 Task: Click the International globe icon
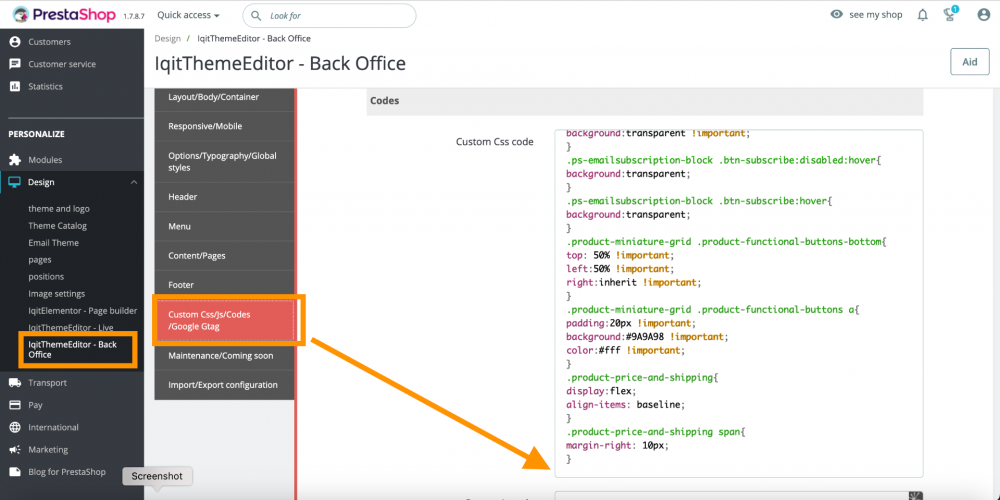15,427
